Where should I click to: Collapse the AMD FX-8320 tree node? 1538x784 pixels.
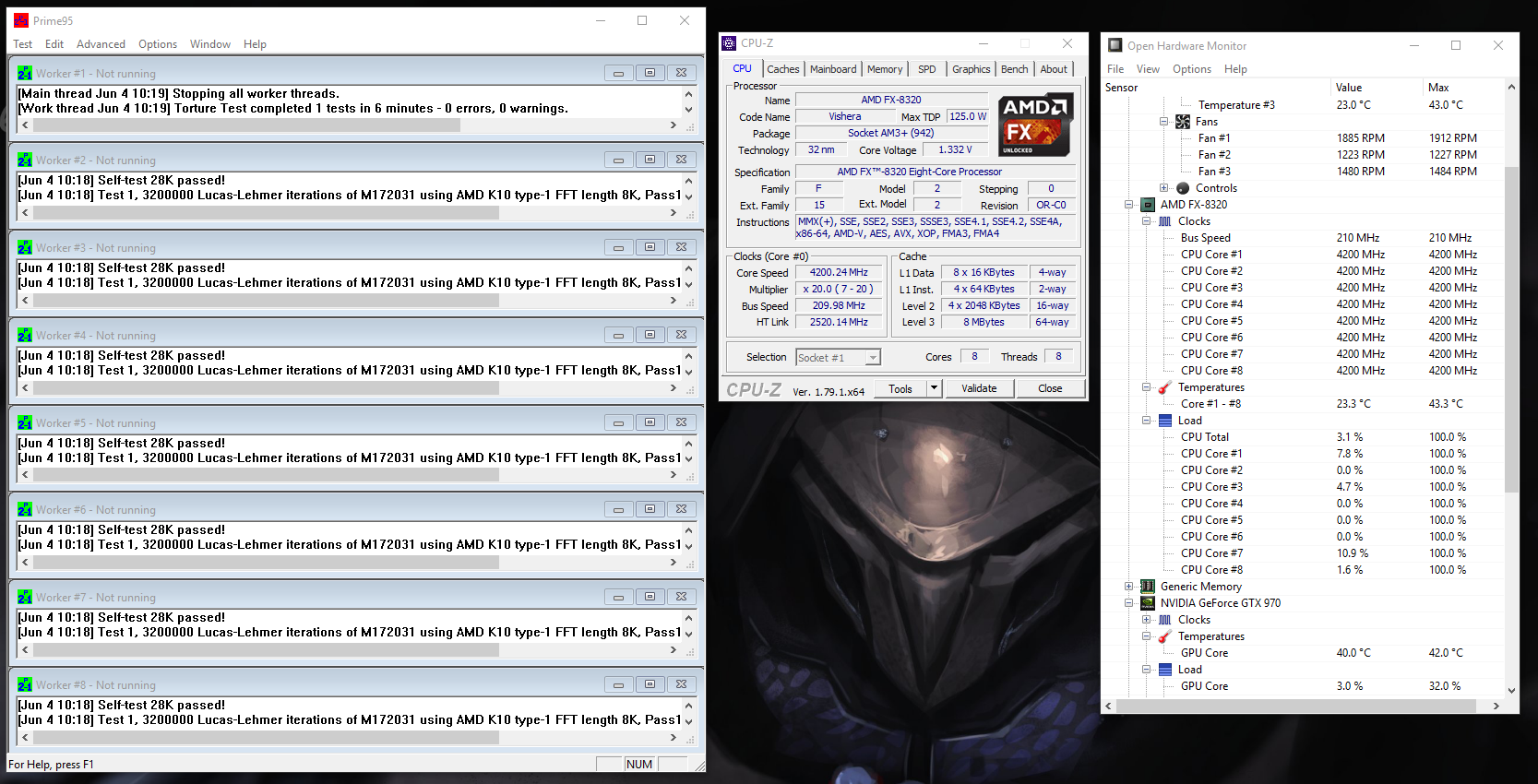click(x=1128, y=205)
